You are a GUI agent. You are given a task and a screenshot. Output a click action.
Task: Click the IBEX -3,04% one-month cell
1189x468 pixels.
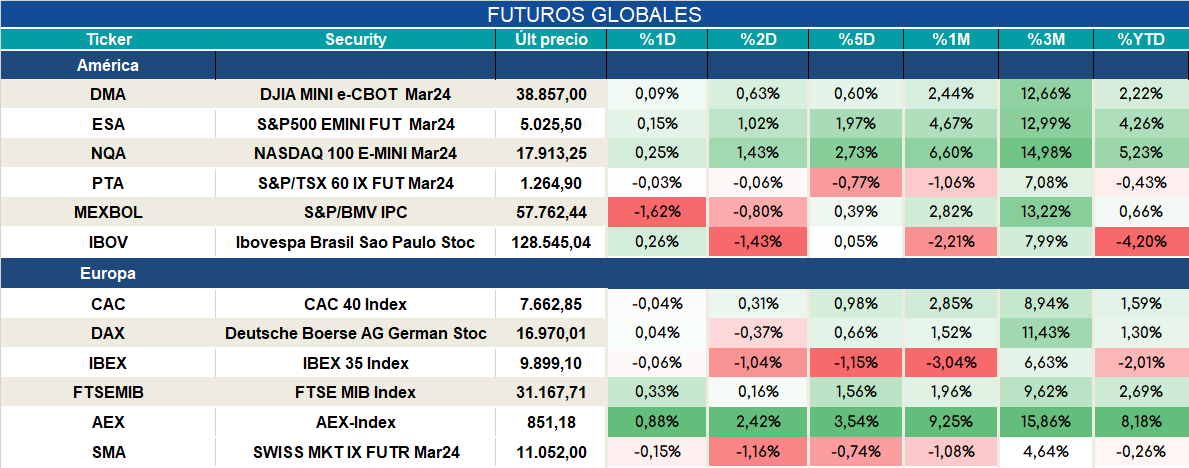coord(951,364)
